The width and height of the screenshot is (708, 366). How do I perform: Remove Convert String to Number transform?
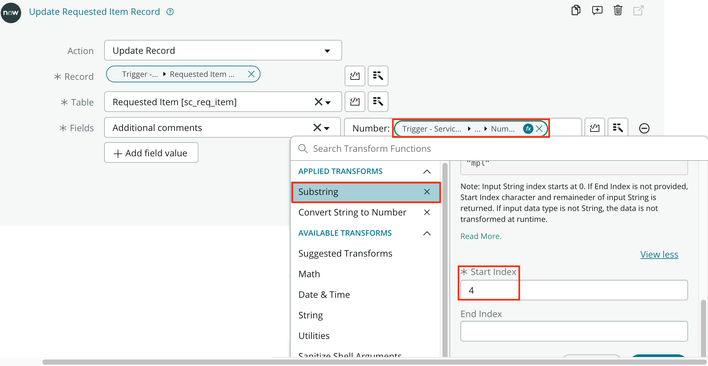pos(427,213)
